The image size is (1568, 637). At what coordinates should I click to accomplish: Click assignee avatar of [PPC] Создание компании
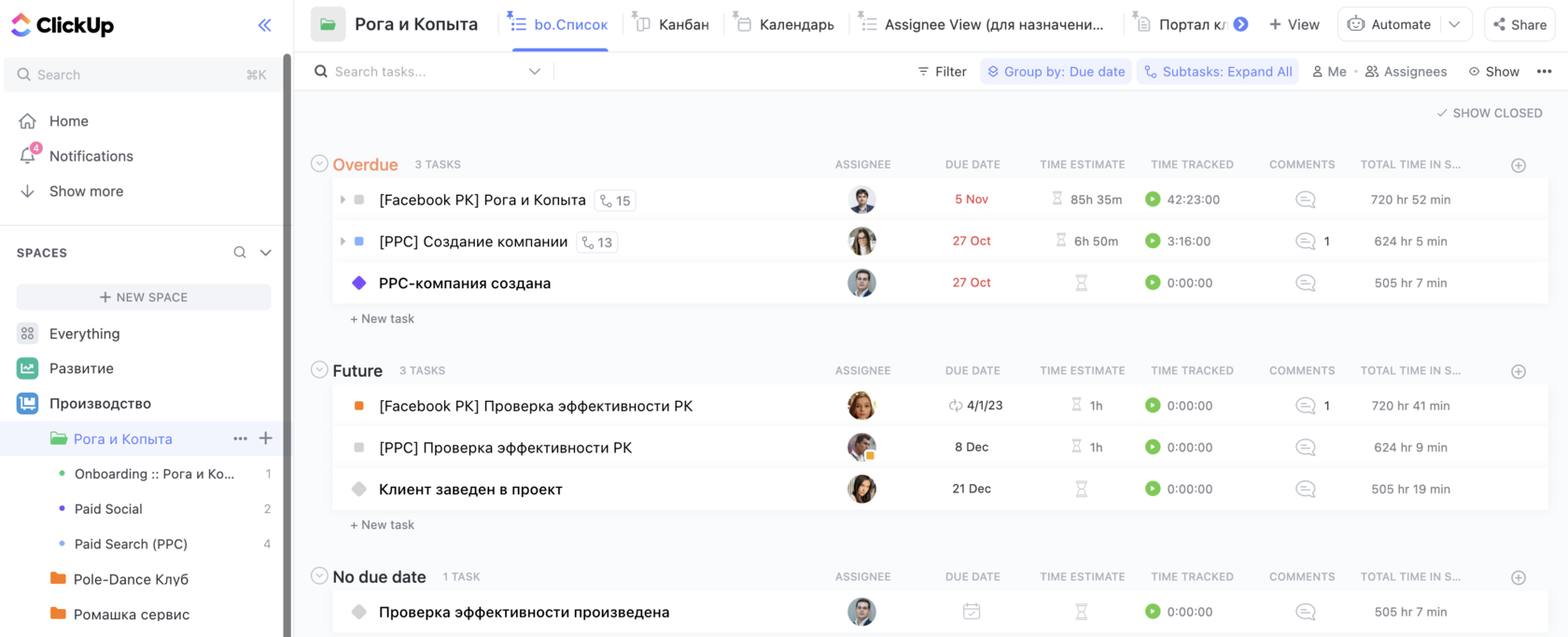[861, 241]
